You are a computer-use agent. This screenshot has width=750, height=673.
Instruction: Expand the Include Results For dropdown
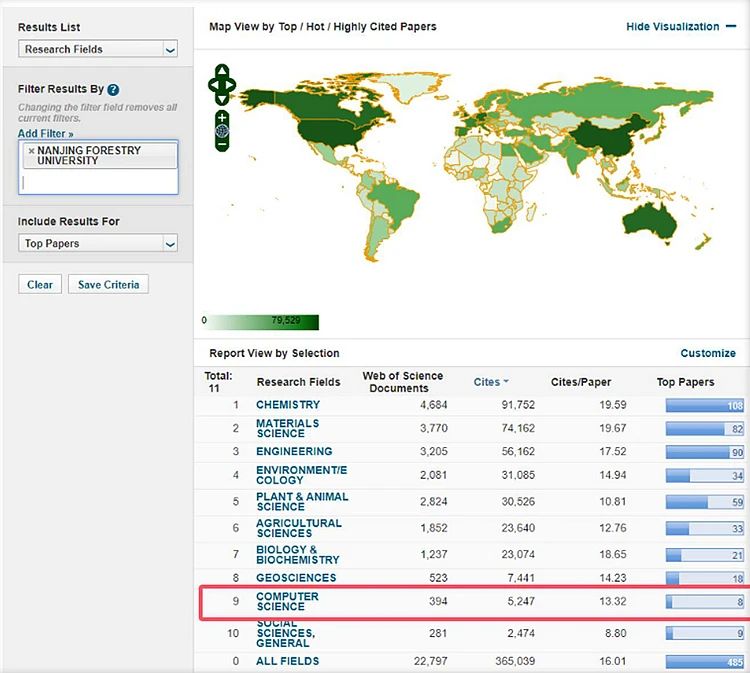click(97, 243)
